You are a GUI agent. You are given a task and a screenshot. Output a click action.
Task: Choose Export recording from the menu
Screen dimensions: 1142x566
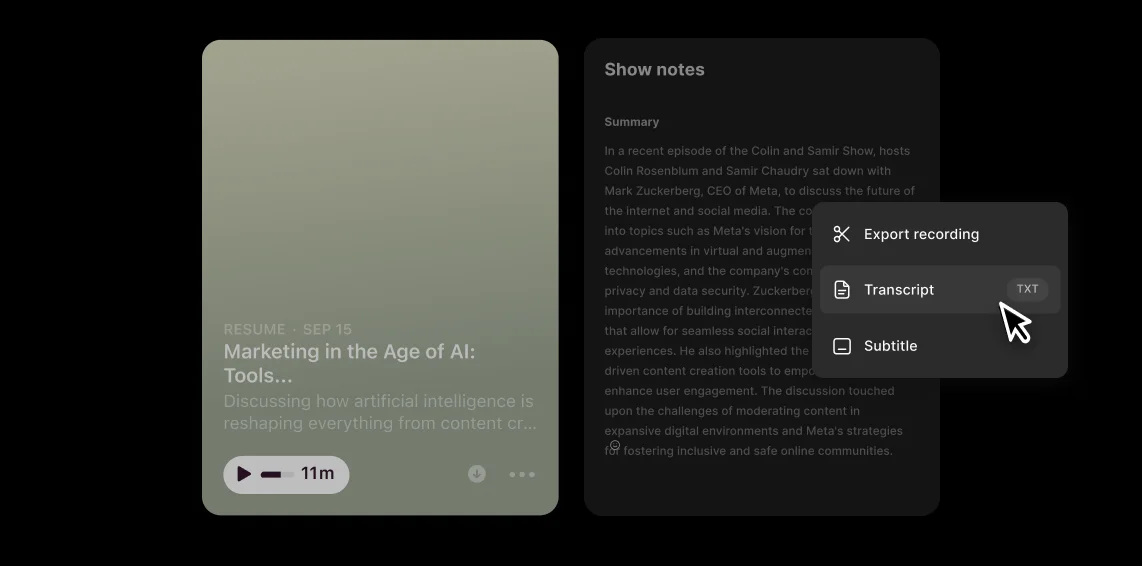coord(940,234)
